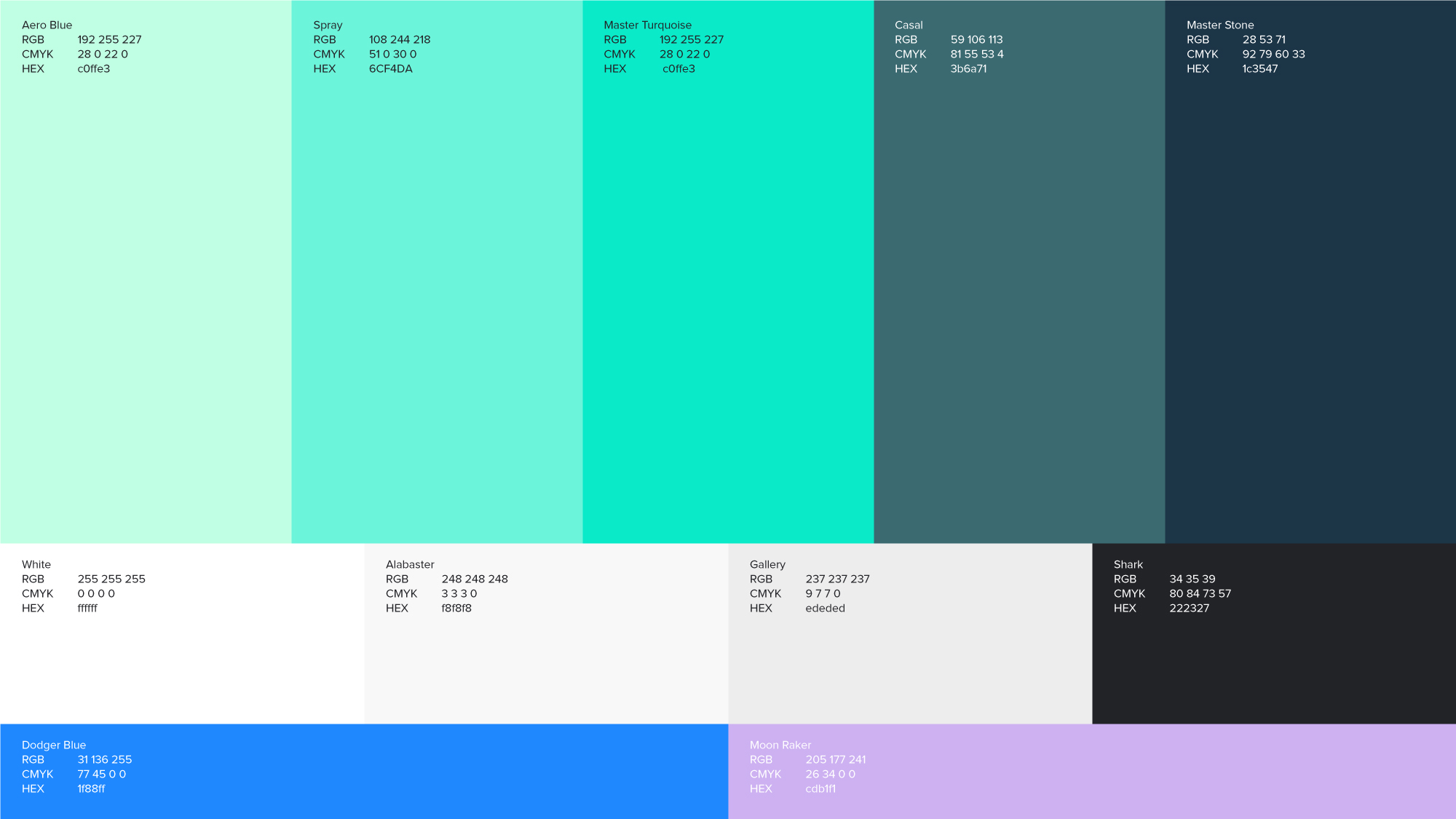Click HEX value 222327
This screenshot has width=1456, height=819.
1189,608
